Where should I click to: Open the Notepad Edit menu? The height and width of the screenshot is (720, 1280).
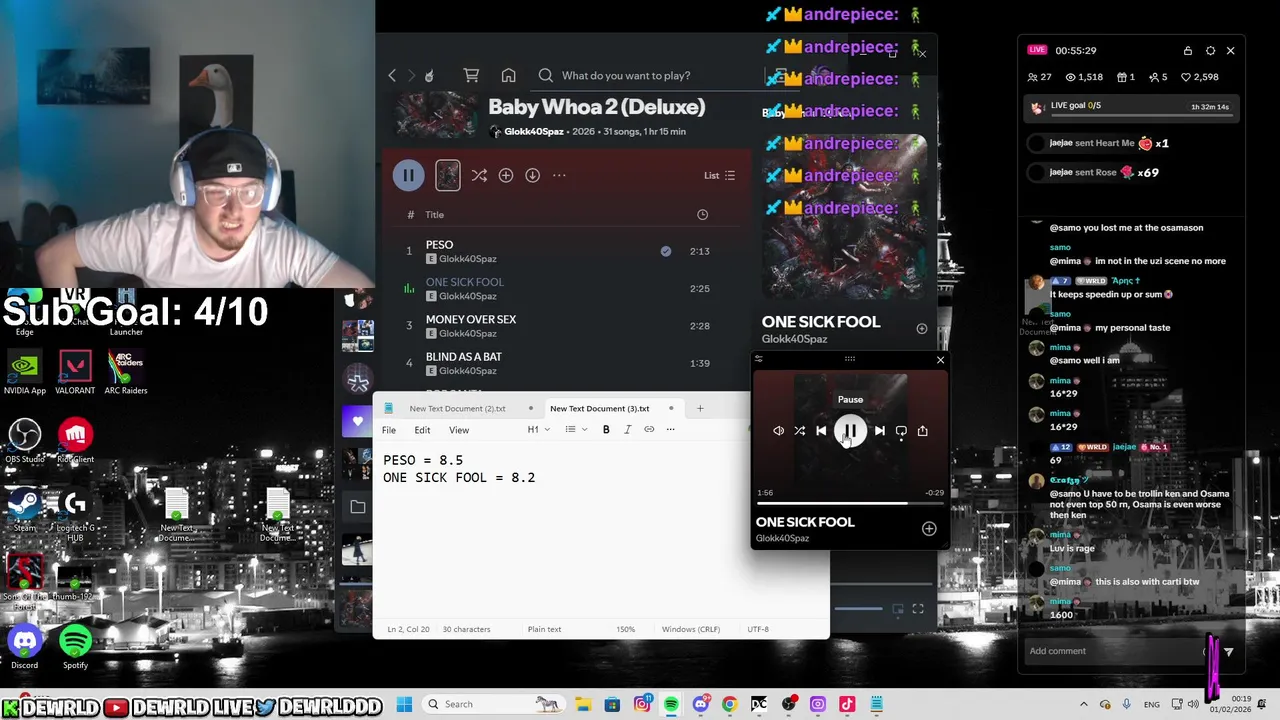[x=422, y=430]
